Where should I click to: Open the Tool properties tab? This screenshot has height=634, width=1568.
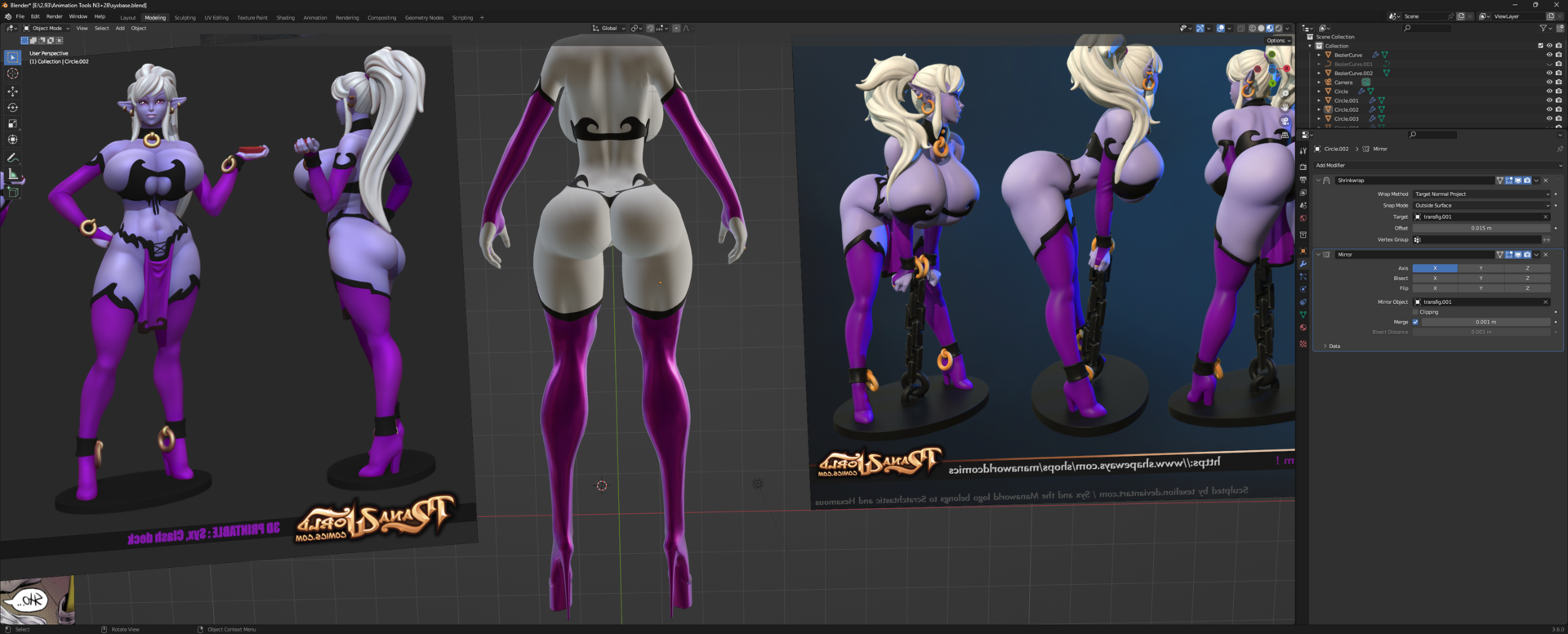coord(1303,150)
